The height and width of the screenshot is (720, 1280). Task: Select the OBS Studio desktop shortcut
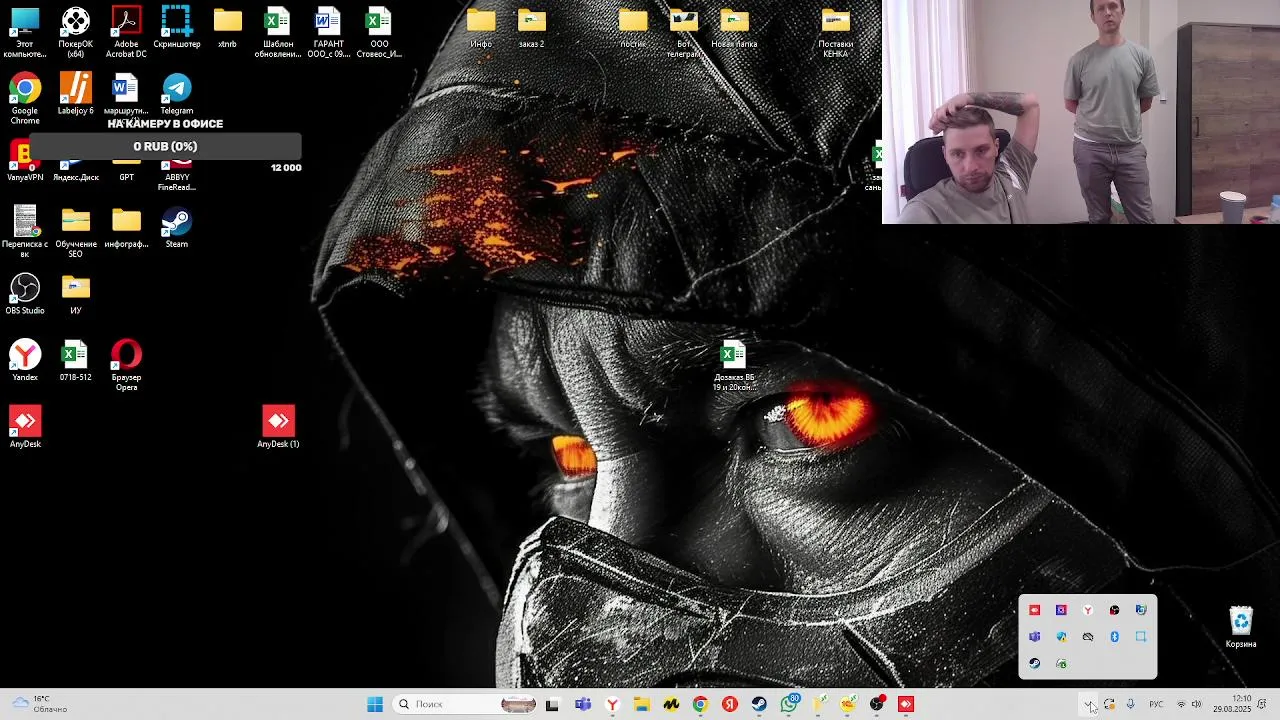[25, 294]
